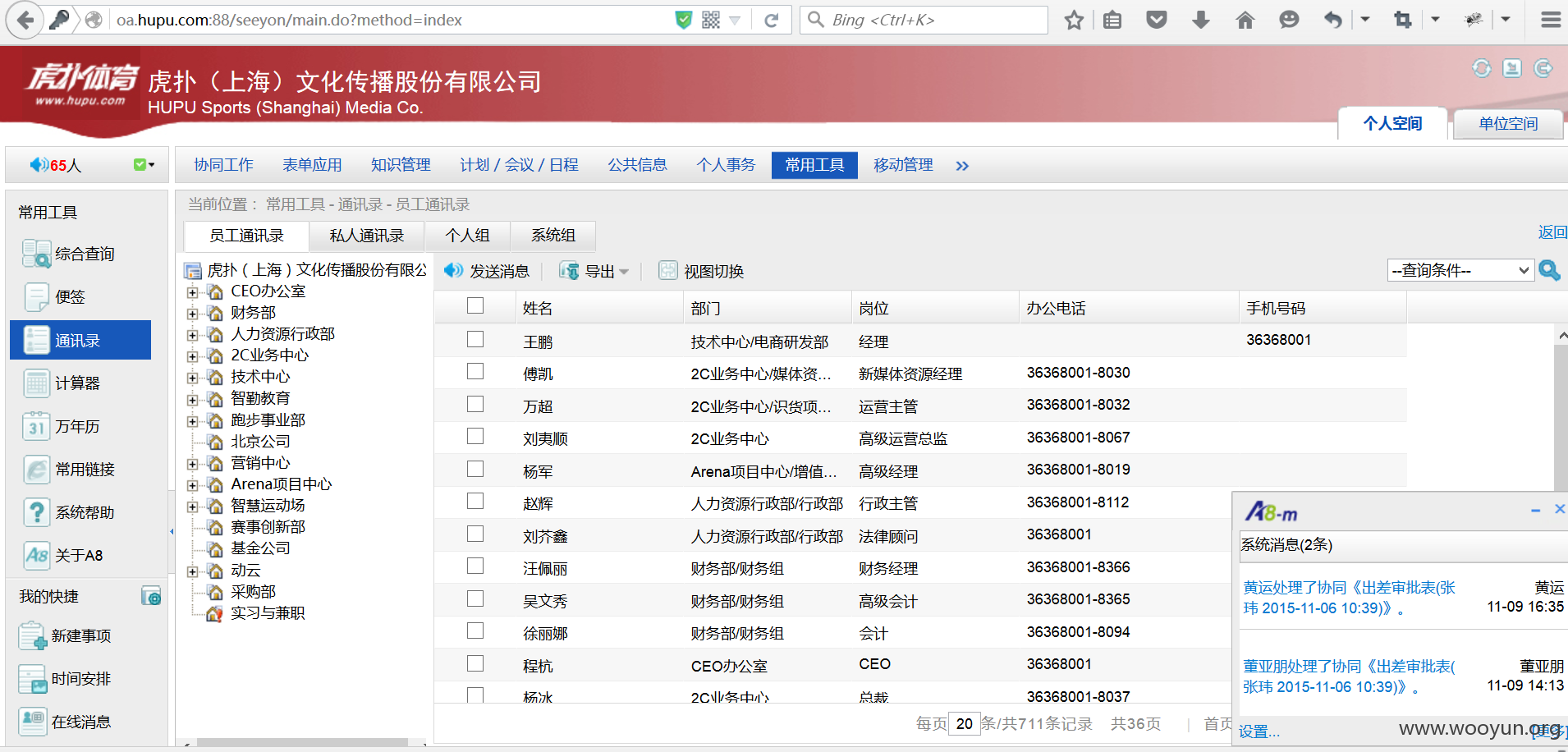Check the box for 刘夷顺
Viewport: 1568px width, 752px height.
[x=475, y=436]
